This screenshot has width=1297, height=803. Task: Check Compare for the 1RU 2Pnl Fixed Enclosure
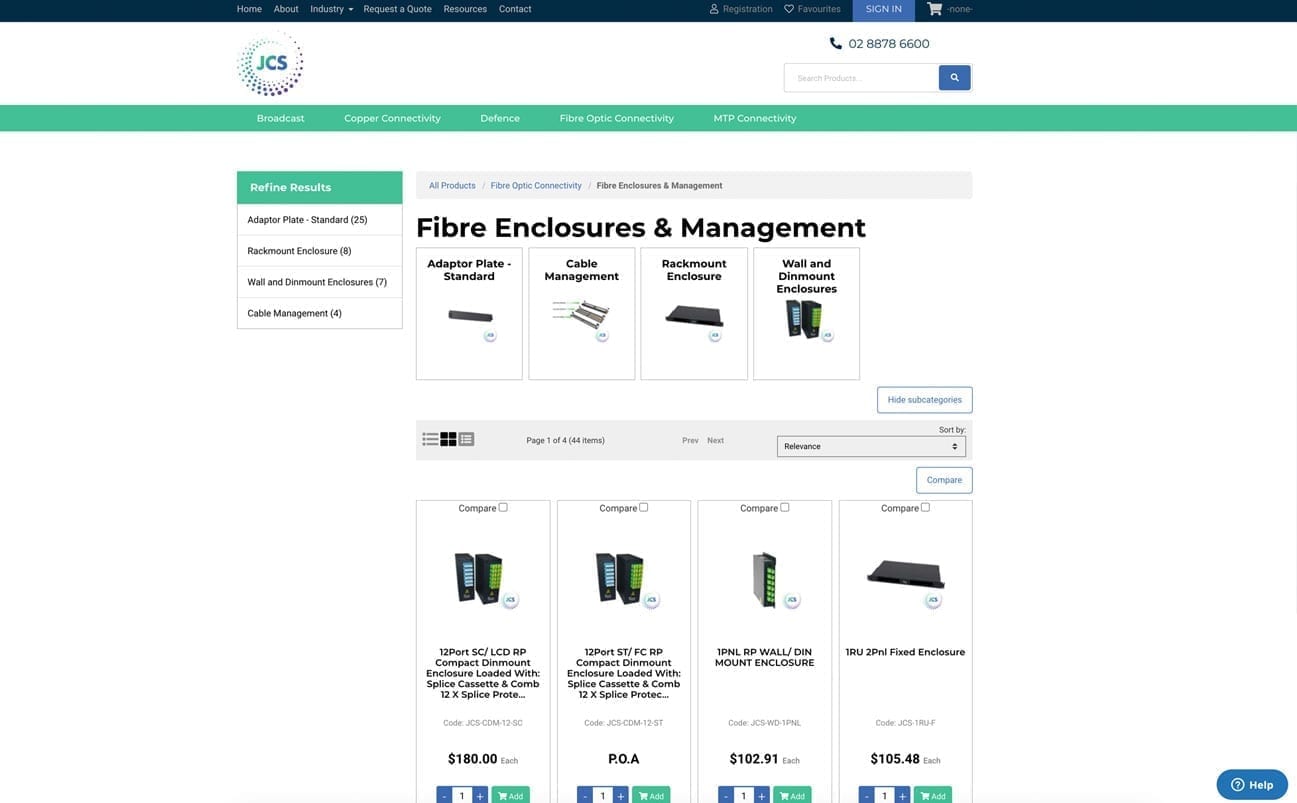click(x=924, y=506)
